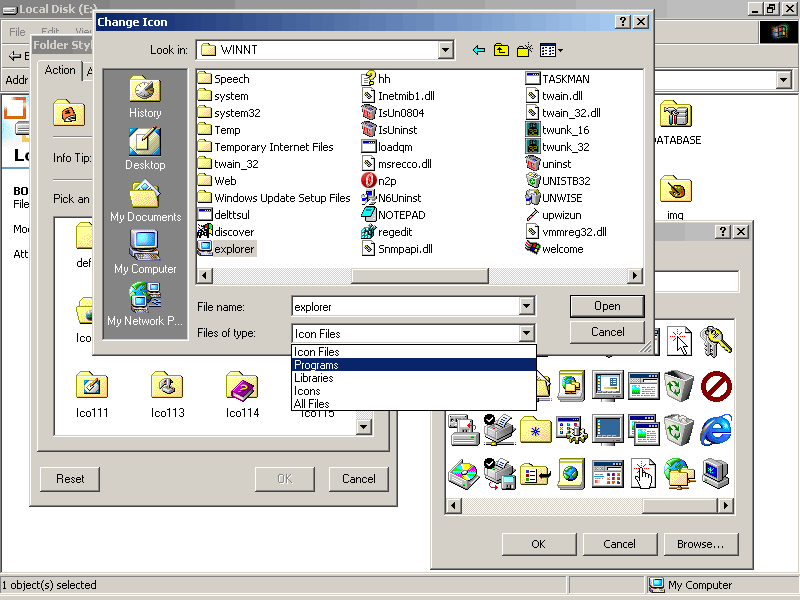Select the NOTEPAD program file
The image size is (800, 600).
coord(393,215)
